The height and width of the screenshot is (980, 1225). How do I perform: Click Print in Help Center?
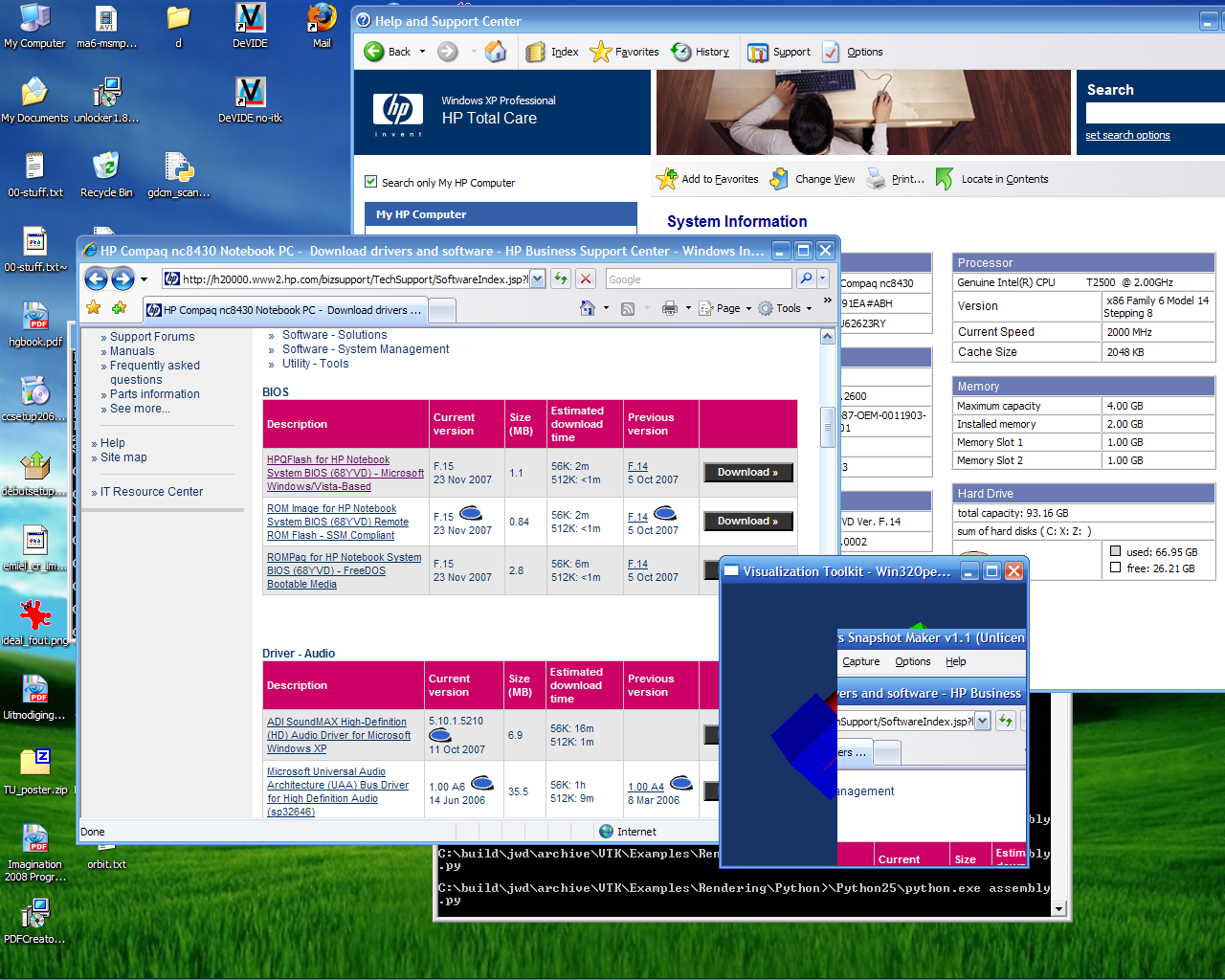(x=895, y=179)
